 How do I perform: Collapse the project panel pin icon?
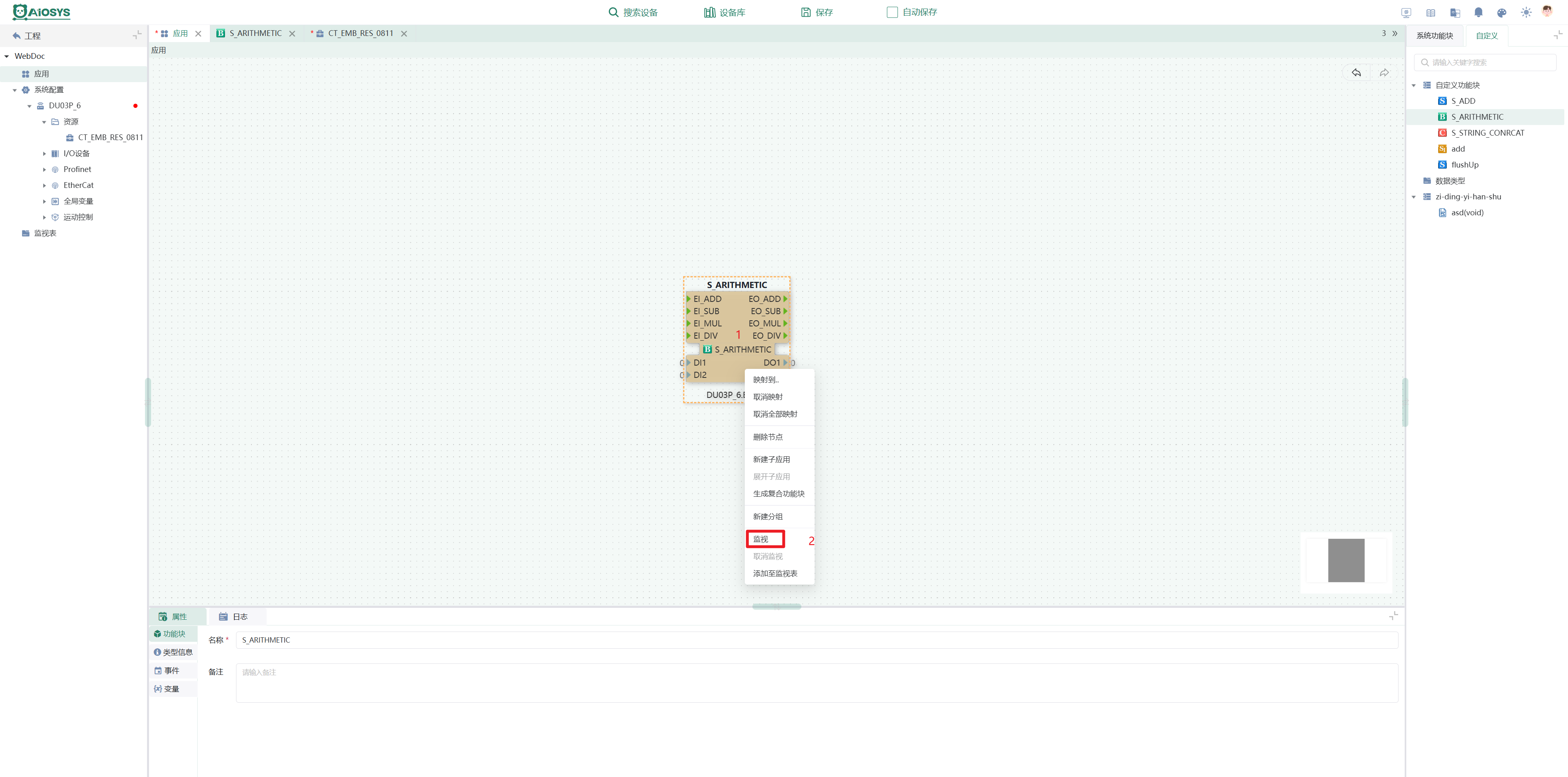point(137,35)
